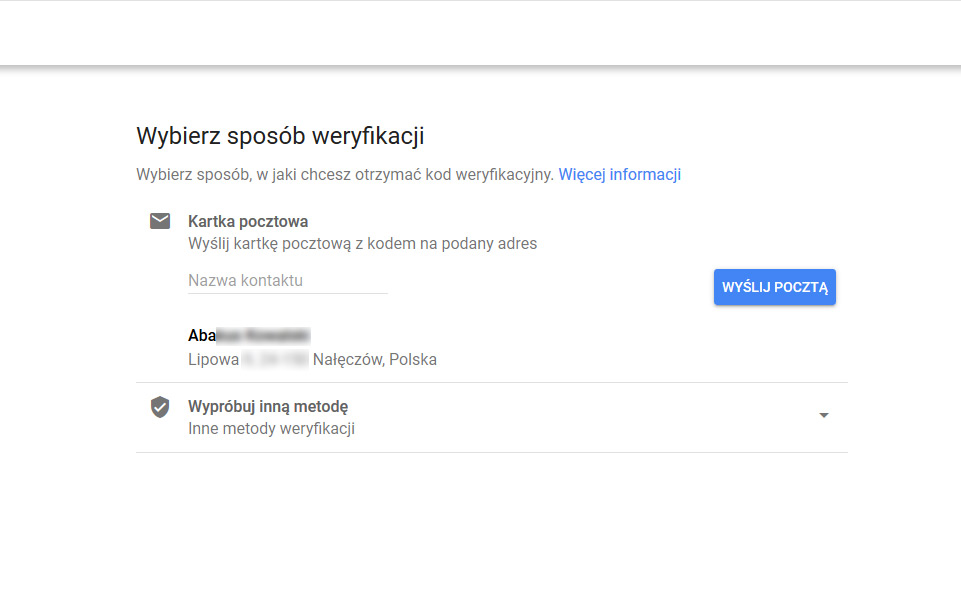Focus the Nazwa kontaktu input field
This screenshot has width=961, height=600.
(287, 281)
